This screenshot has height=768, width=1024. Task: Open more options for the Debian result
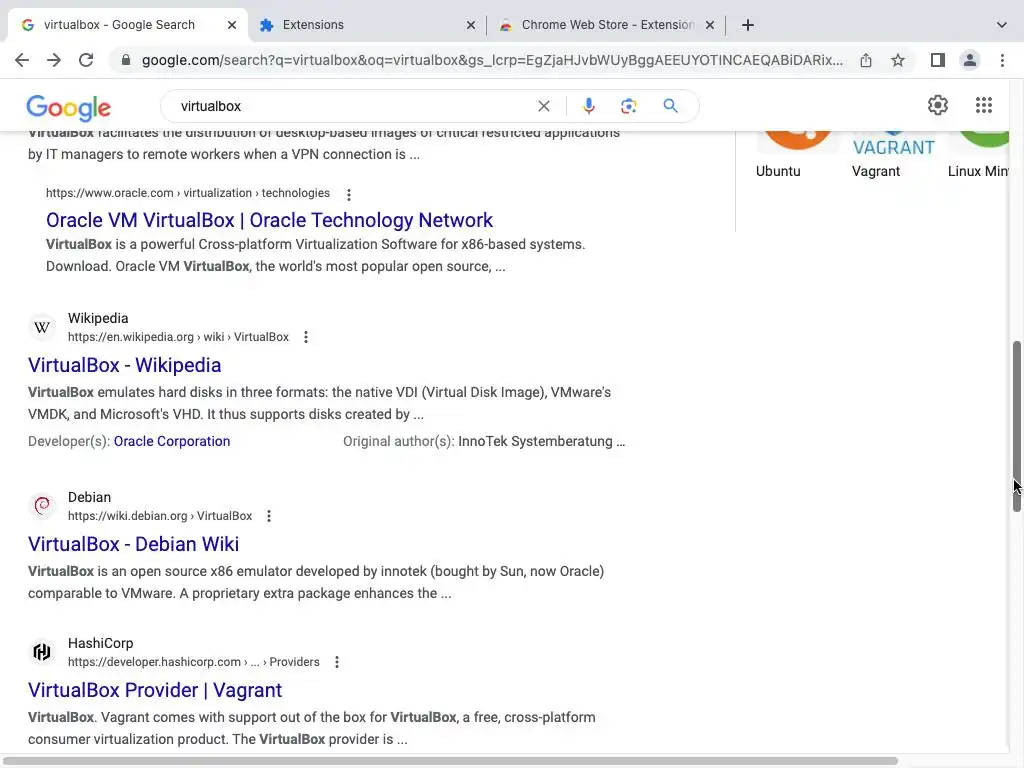(x=268, y=516)
